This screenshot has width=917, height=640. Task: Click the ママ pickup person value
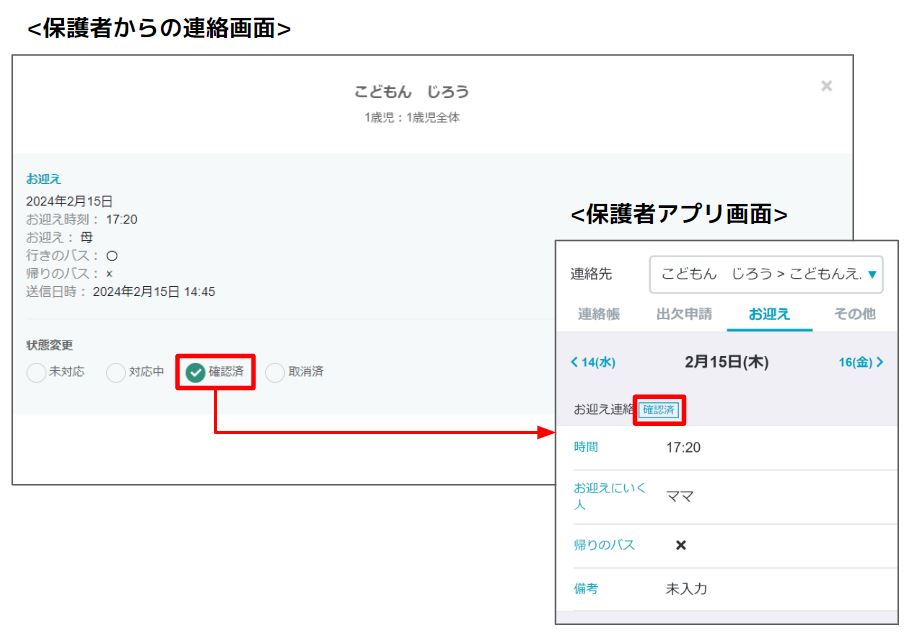680,497
